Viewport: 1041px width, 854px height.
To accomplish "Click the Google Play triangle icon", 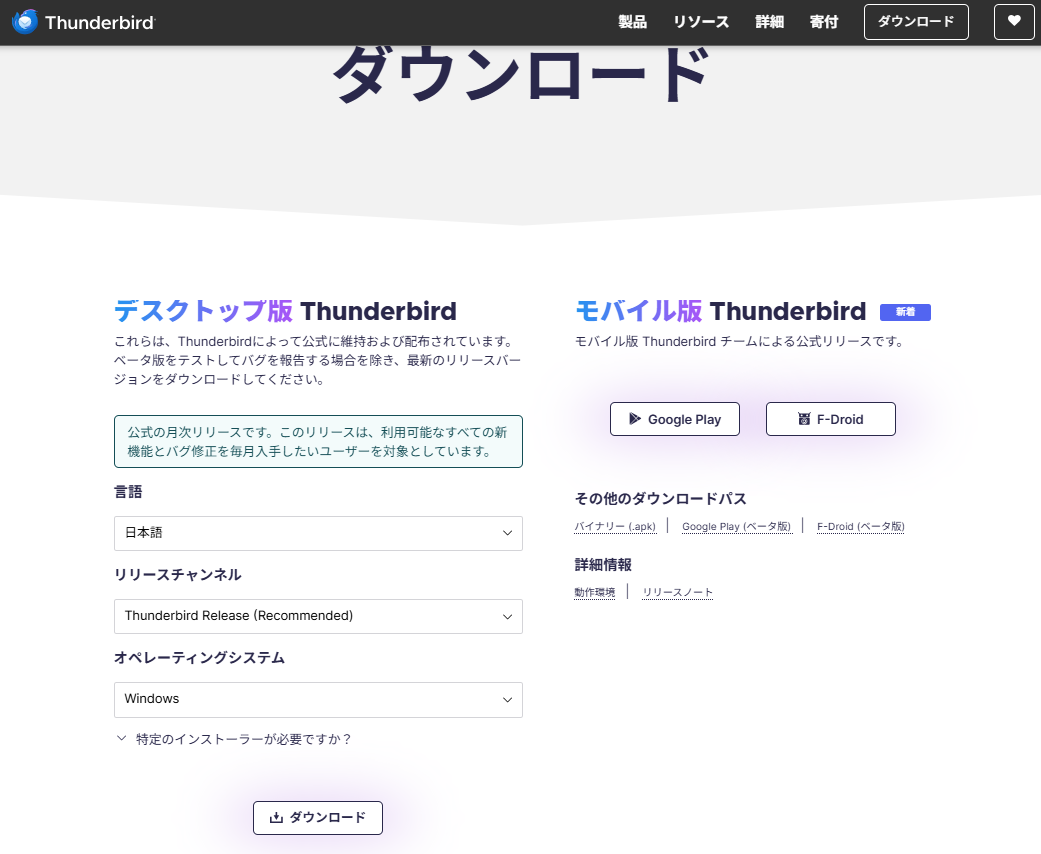I will [x=635, y=419].
